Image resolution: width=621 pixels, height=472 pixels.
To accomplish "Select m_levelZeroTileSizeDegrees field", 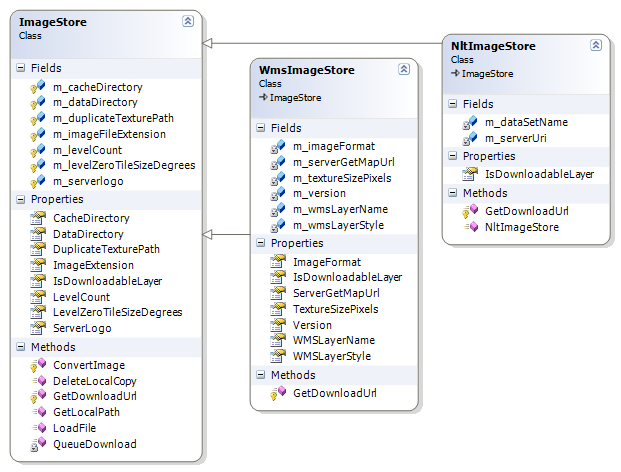I will pos(124,165).
